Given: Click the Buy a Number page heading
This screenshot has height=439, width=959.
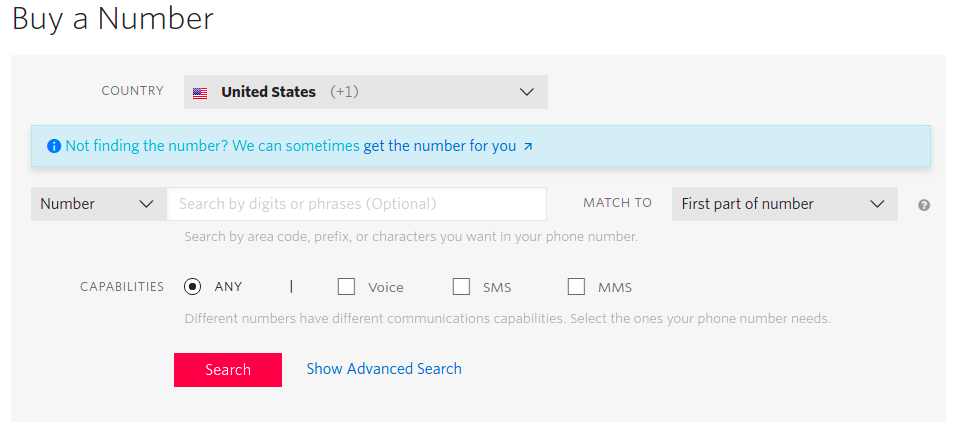Looking at the screenshot, I should (113, 18).
